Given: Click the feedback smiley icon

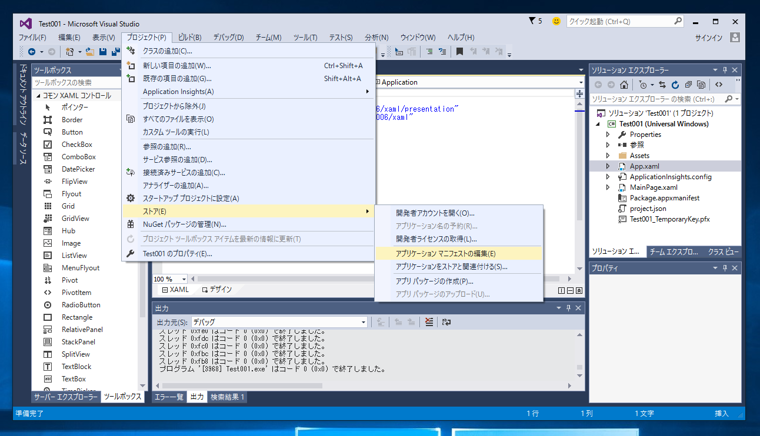Looking at the screenshot, I should coord(556,21).
